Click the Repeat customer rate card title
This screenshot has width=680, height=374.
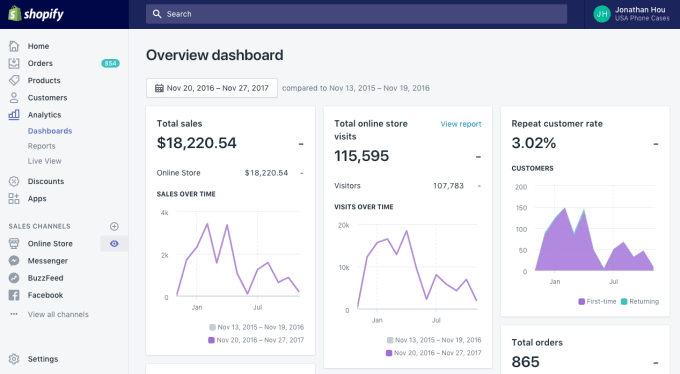(x=557, y=124)
